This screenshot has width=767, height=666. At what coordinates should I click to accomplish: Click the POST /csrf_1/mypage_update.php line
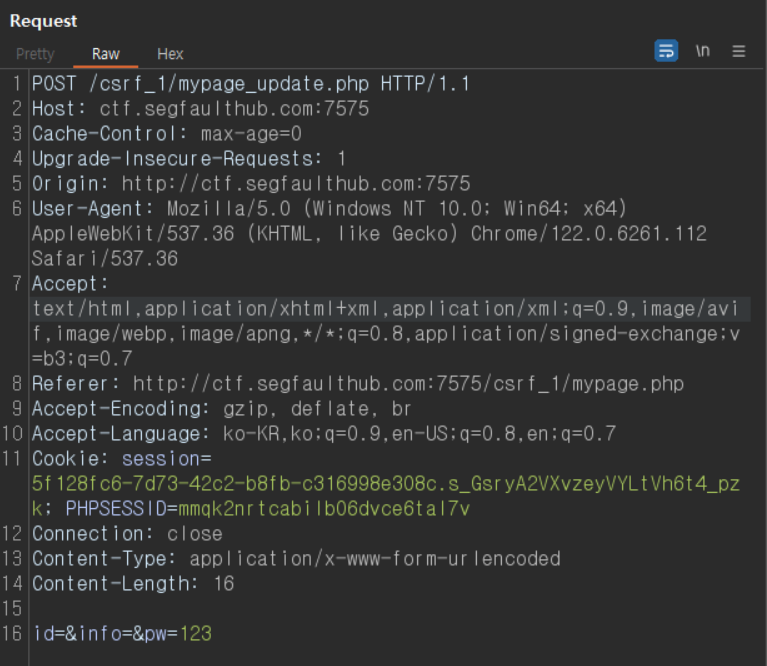[250, 84]
